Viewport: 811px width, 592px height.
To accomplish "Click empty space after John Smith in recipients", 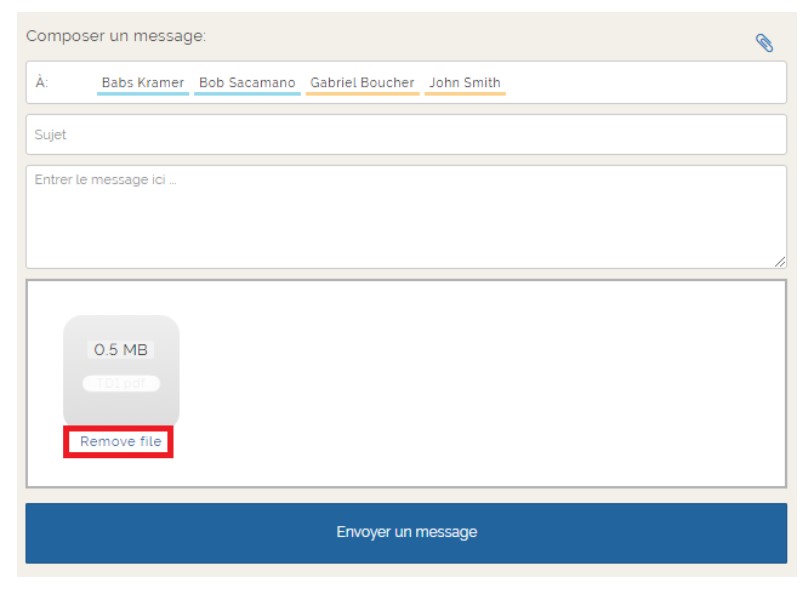I will click(640, 83).
